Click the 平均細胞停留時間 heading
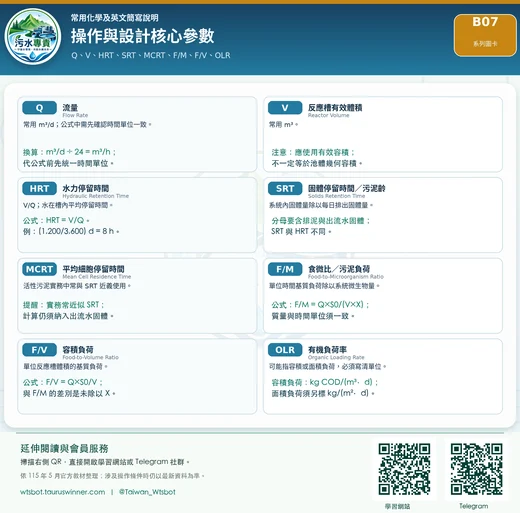 coord(93,269)
